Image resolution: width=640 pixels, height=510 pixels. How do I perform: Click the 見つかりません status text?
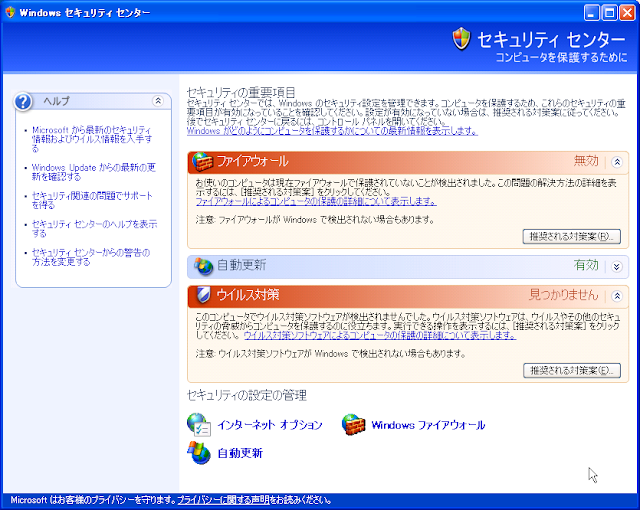pyautogui.click(x=564, y=295)
